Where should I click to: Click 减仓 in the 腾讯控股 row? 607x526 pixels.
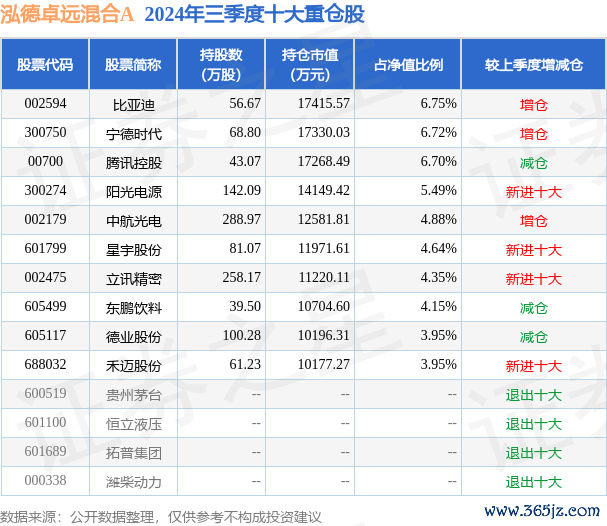pos(533,163)
